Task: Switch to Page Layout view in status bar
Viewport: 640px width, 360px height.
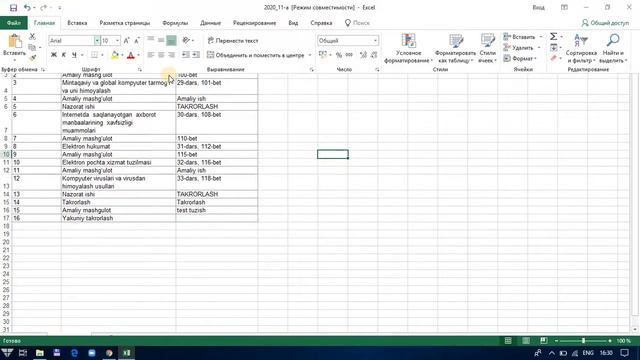Action: pyautogui.click(x=526, y=341)
